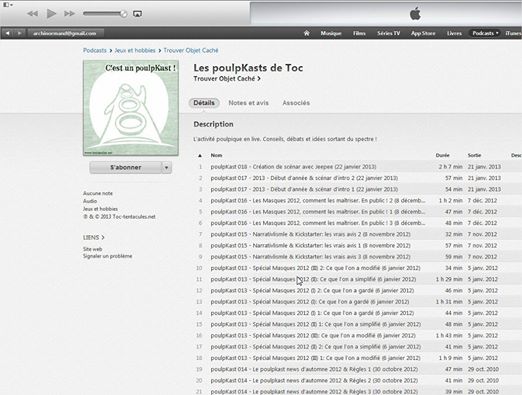522x395 pixels.
Task: Sort episodes by Sortie column header
Action: 474,155
